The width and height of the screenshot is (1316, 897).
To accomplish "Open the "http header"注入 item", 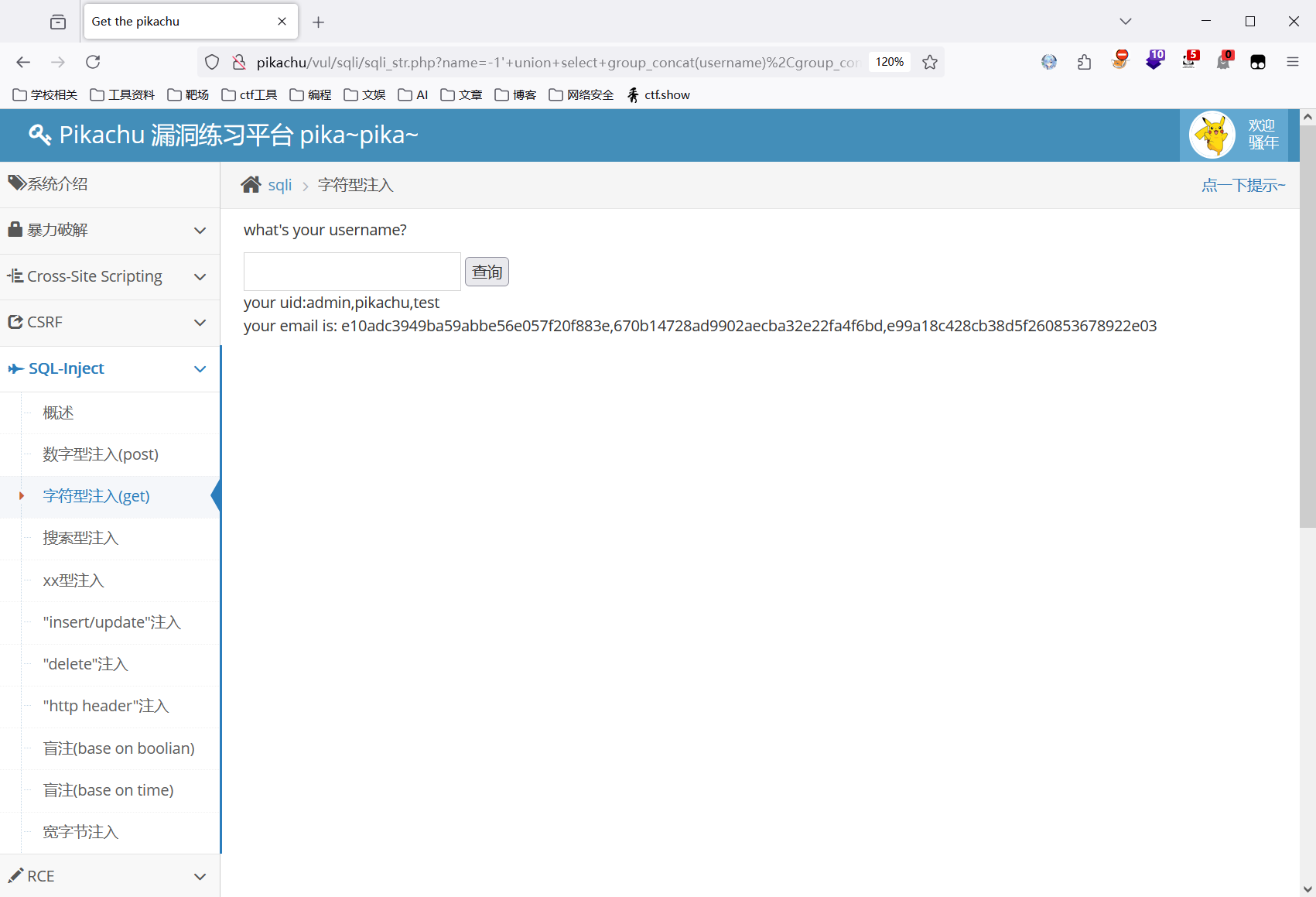I will point(110,706).
